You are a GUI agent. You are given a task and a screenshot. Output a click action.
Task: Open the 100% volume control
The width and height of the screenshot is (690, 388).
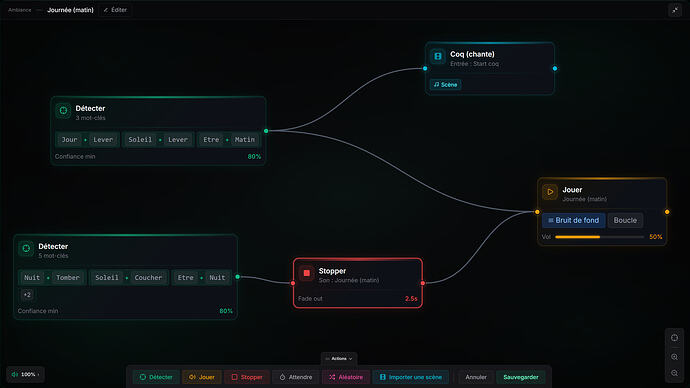[26, 374]
